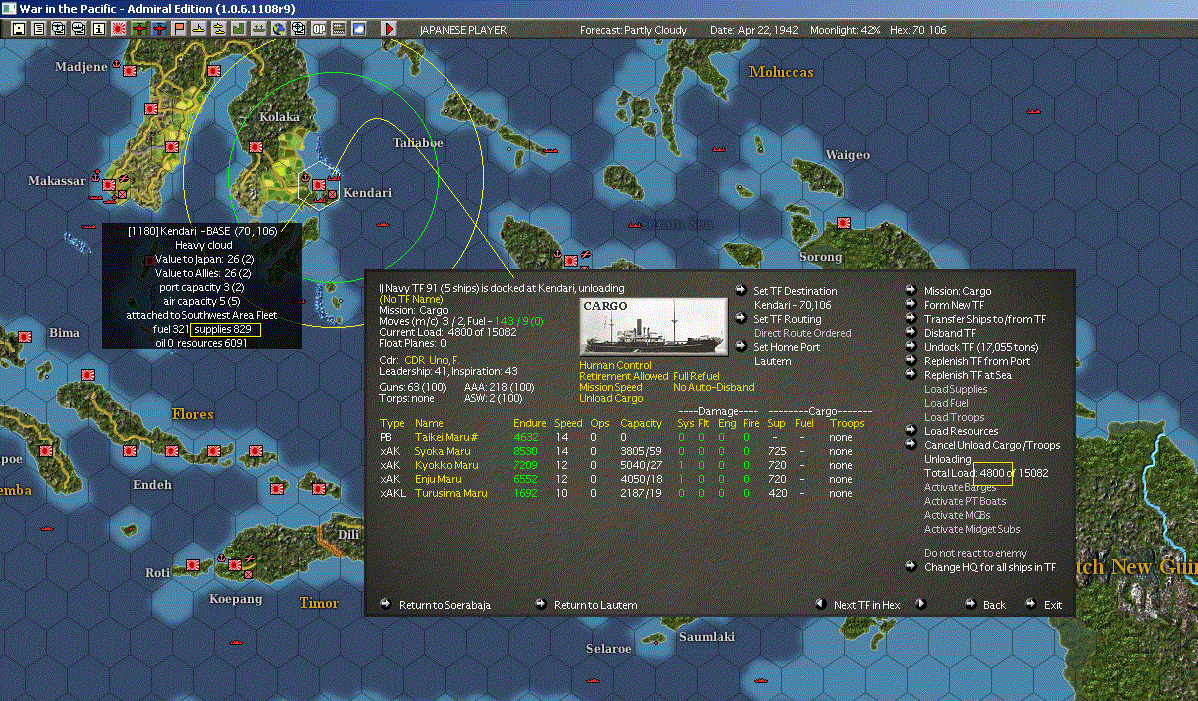
Task: Select the Kendari base hex on map
Action: (319, 185)
